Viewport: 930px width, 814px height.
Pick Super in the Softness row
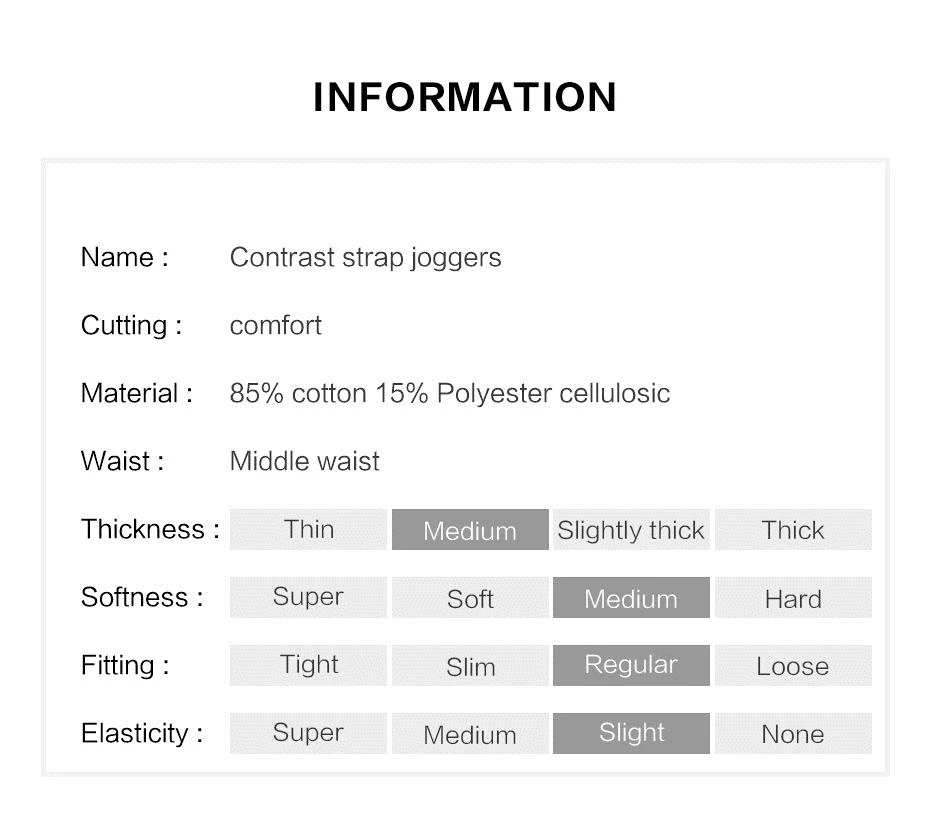point(308,597)
